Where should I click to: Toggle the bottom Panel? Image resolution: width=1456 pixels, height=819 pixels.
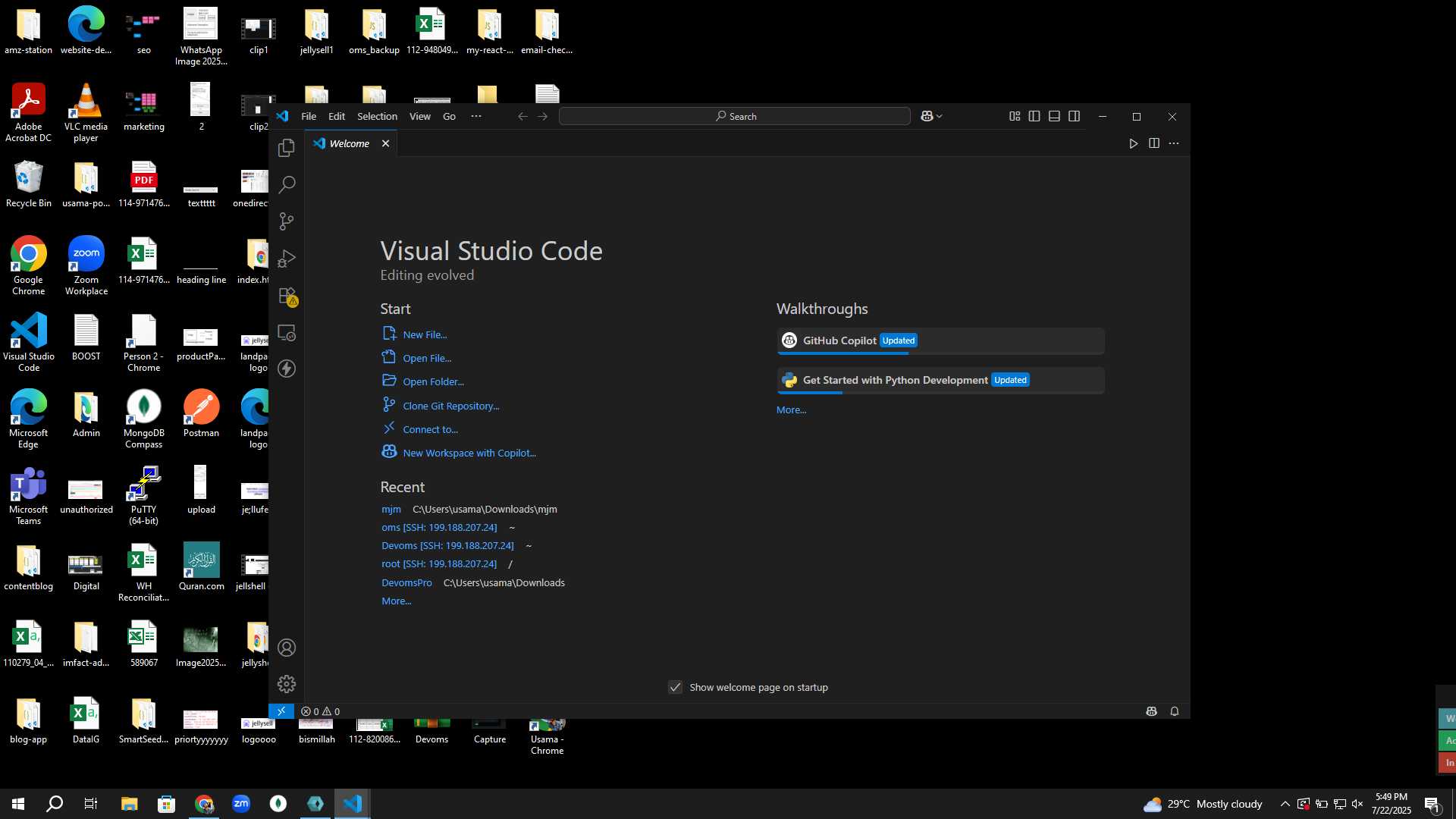1054,116
